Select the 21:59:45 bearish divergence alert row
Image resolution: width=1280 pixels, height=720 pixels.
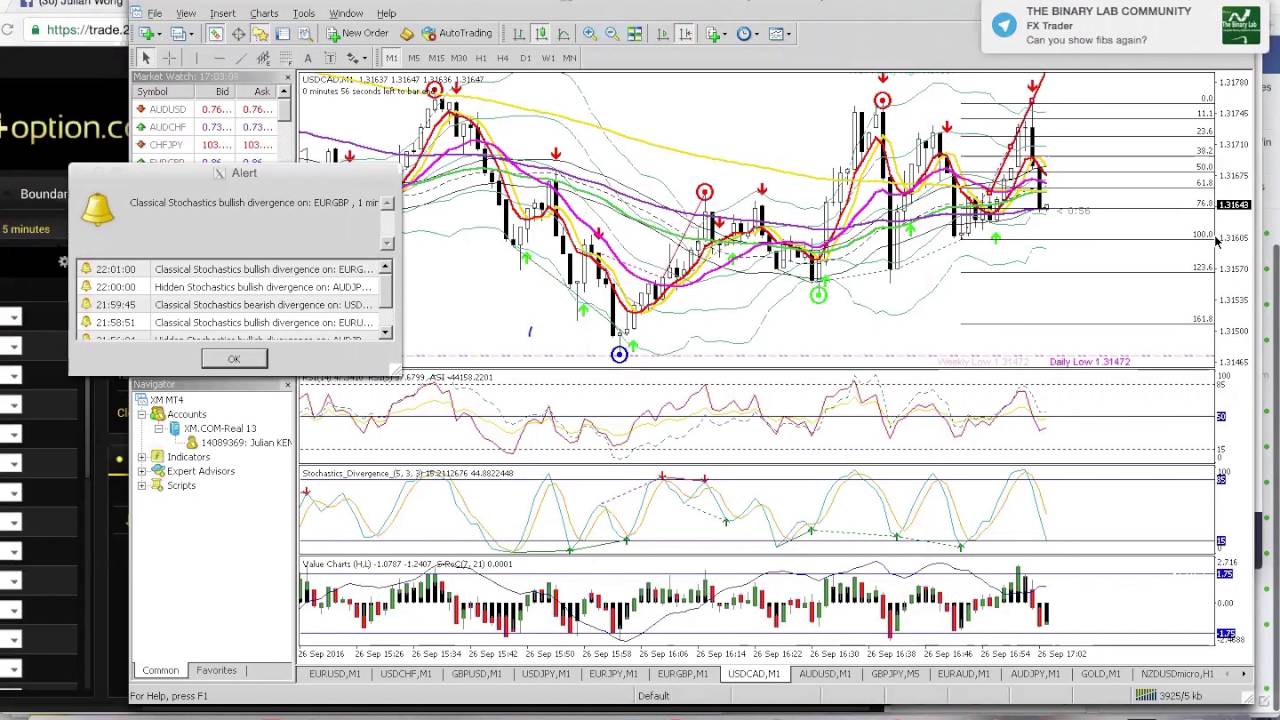click(x=228, y=305)
